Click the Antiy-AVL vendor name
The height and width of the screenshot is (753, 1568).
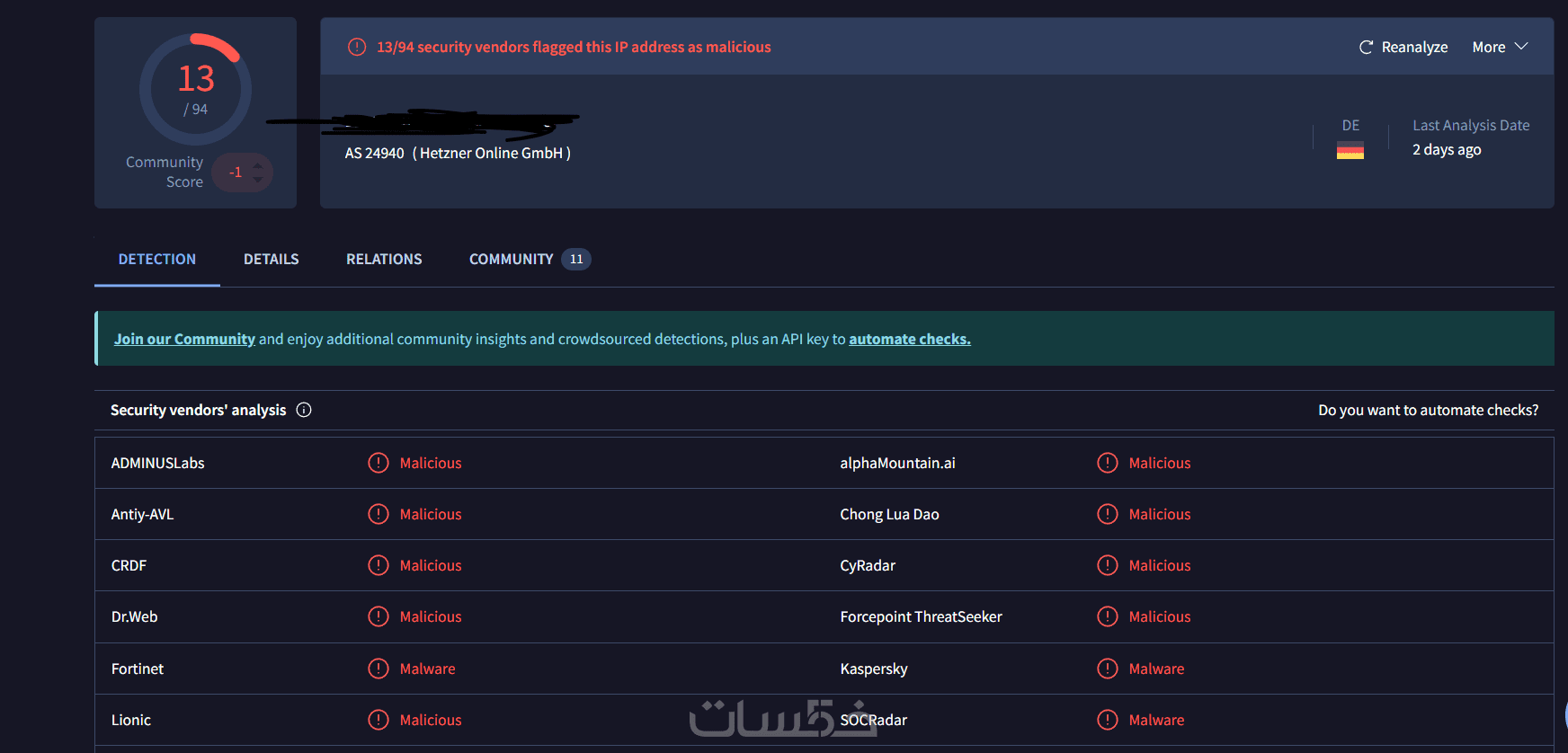[142, 514]
